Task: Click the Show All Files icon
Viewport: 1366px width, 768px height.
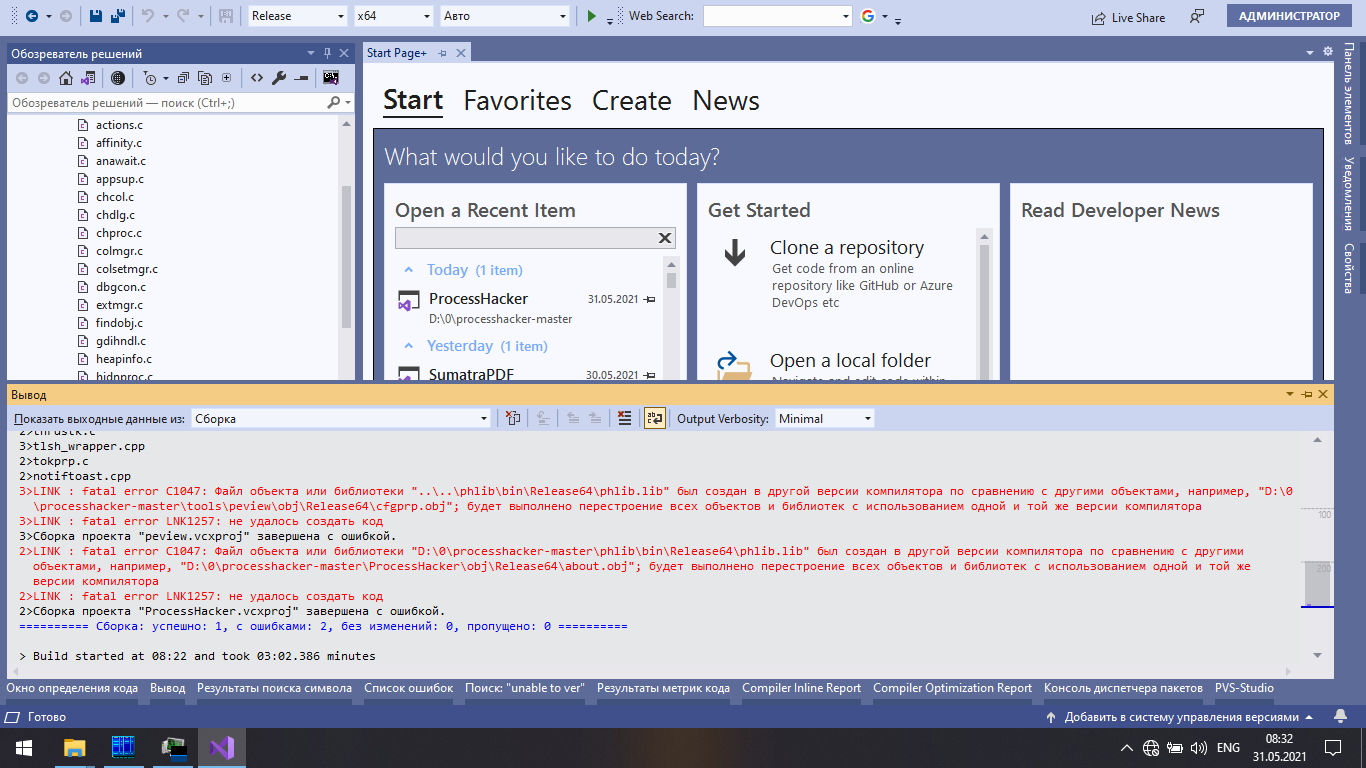Action: point(204,77)
